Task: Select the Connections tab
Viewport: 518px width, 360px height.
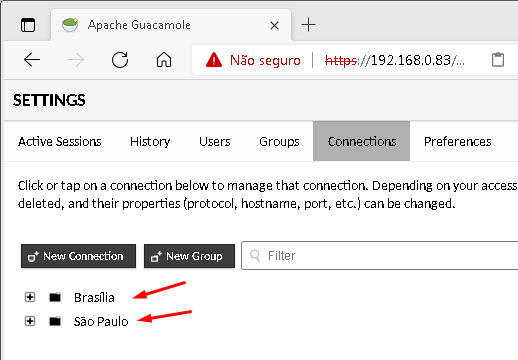Action: pyautogui.click(x=362, y=141)
